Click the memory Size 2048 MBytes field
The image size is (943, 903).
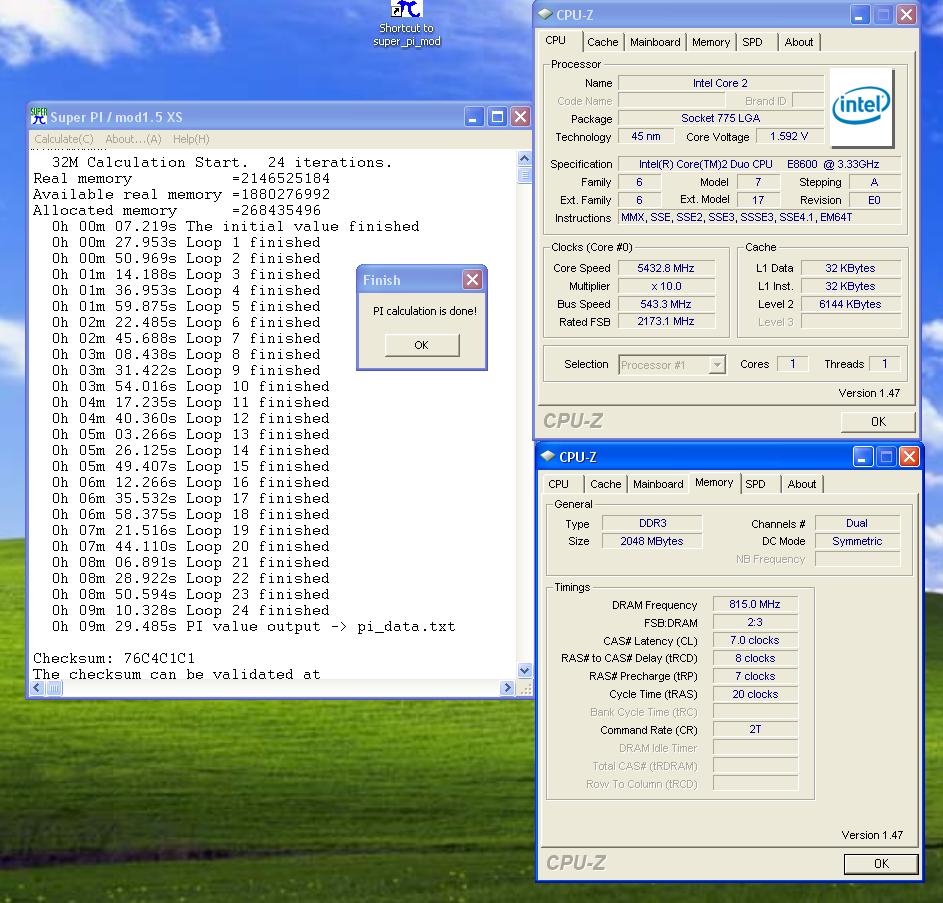tap(653, 541)
